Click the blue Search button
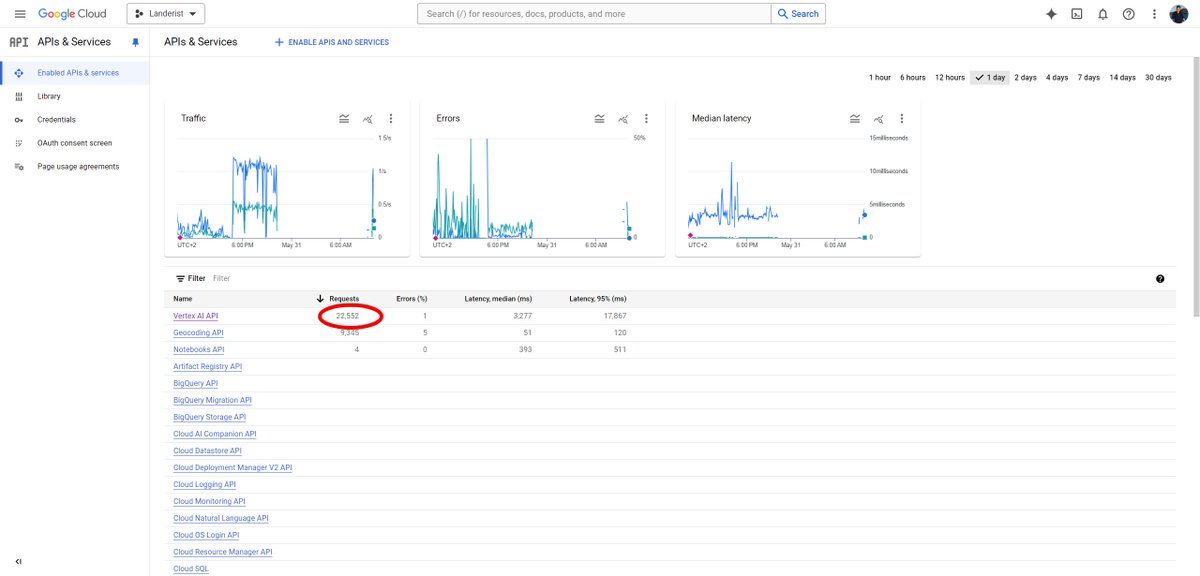This screenshot has width=1200, height=576. point(798,14)
